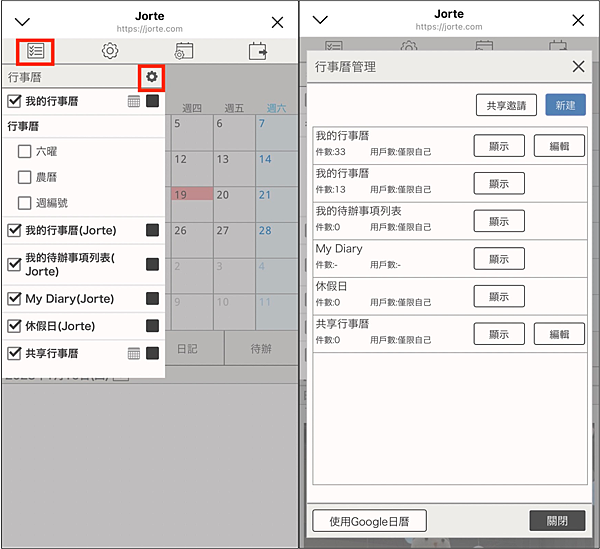Click the 使用Google日曆 button
Screen dimensions: 600x549
coord(369,521)
